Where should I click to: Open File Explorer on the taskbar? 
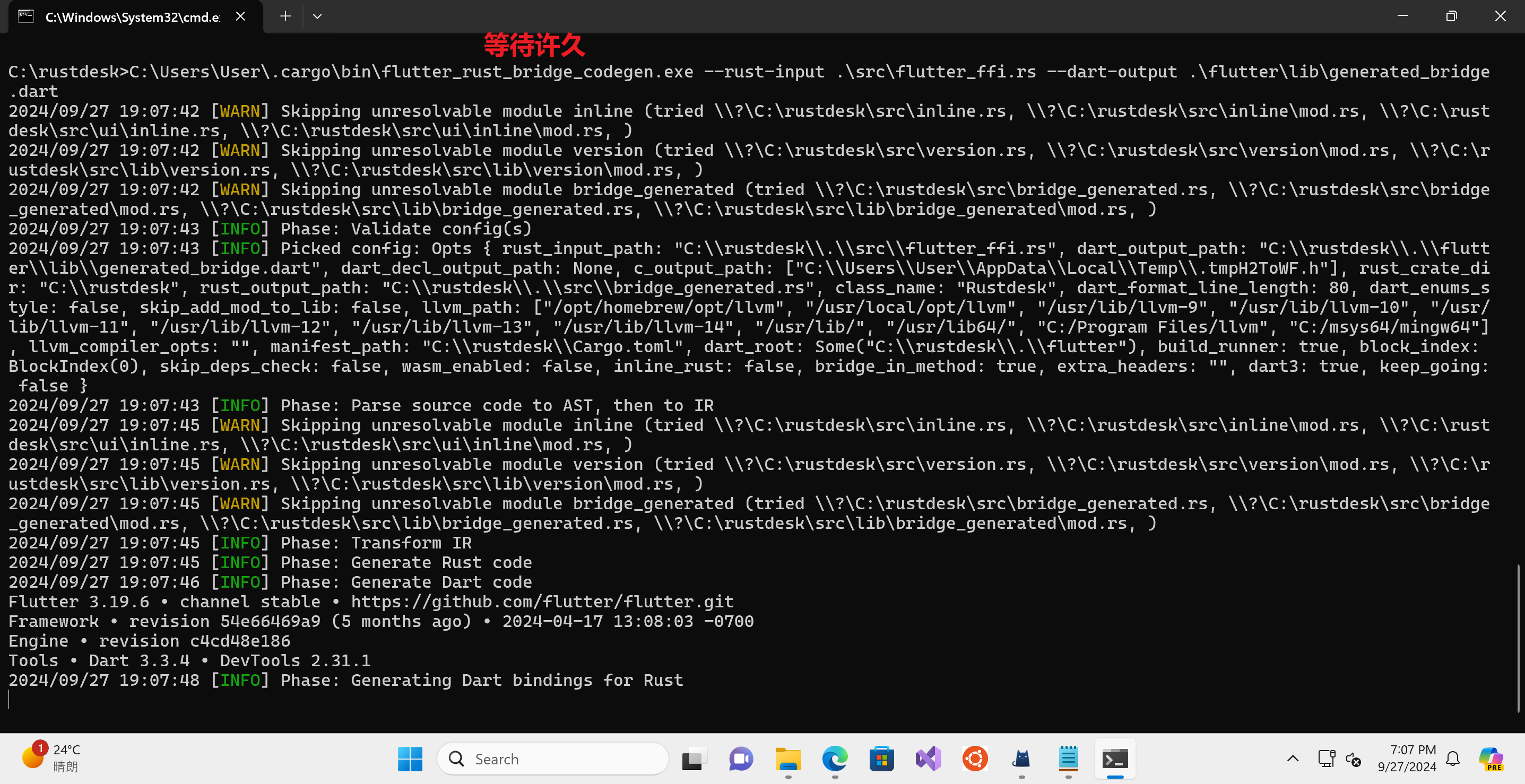787,759
